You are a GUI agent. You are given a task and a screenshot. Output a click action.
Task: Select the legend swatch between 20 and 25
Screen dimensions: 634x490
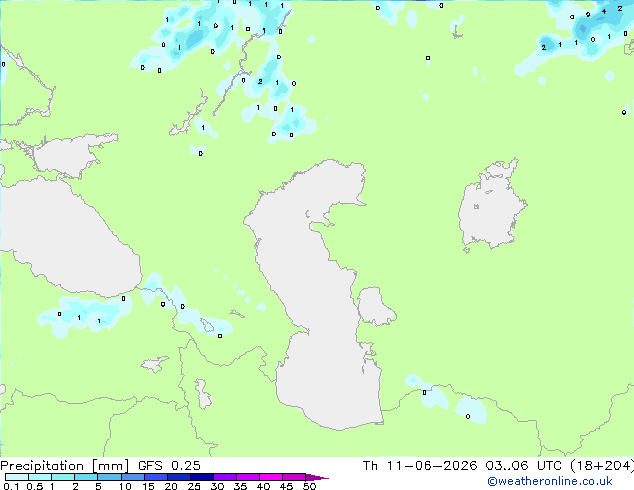point(179,477)
